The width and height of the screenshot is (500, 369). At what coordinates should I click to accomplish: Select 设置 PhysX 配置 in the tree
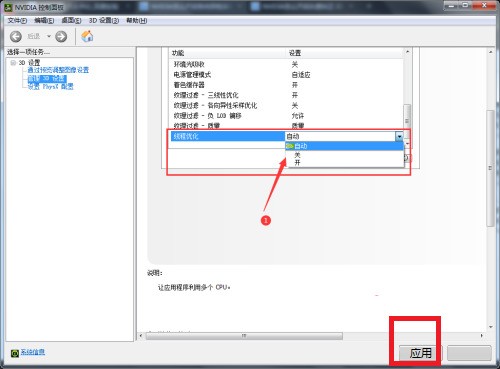(50, 87)
